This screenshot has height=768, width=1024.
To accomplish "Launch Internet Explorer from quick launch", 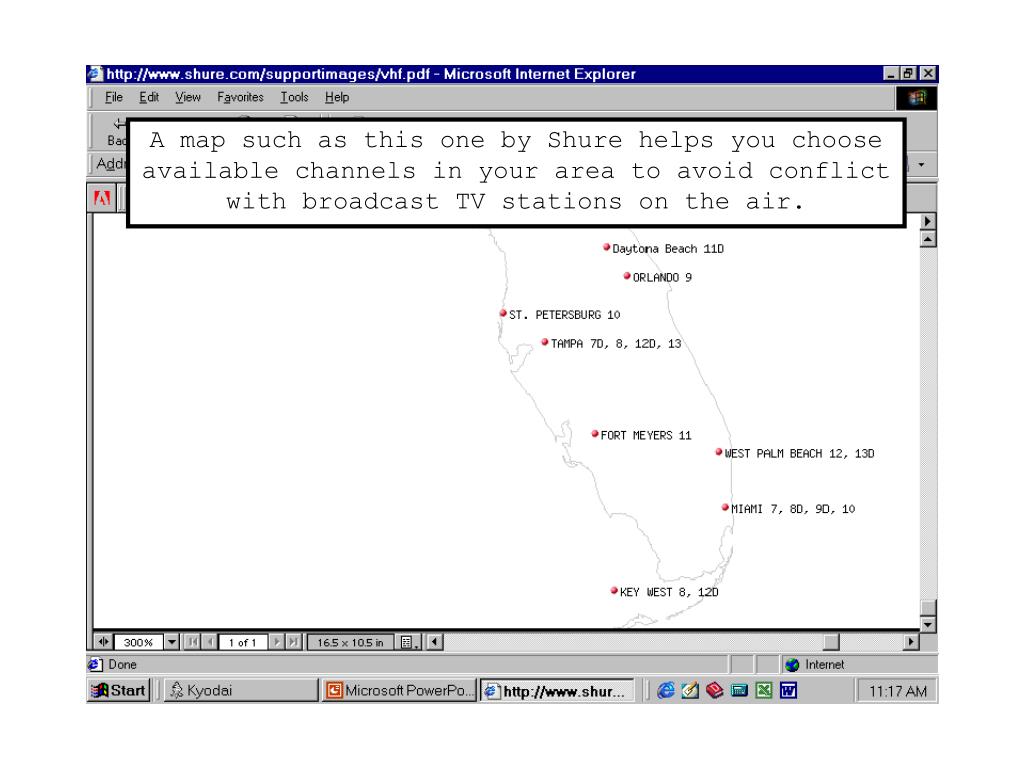I will pyautogui.click(x=665, y=690).
